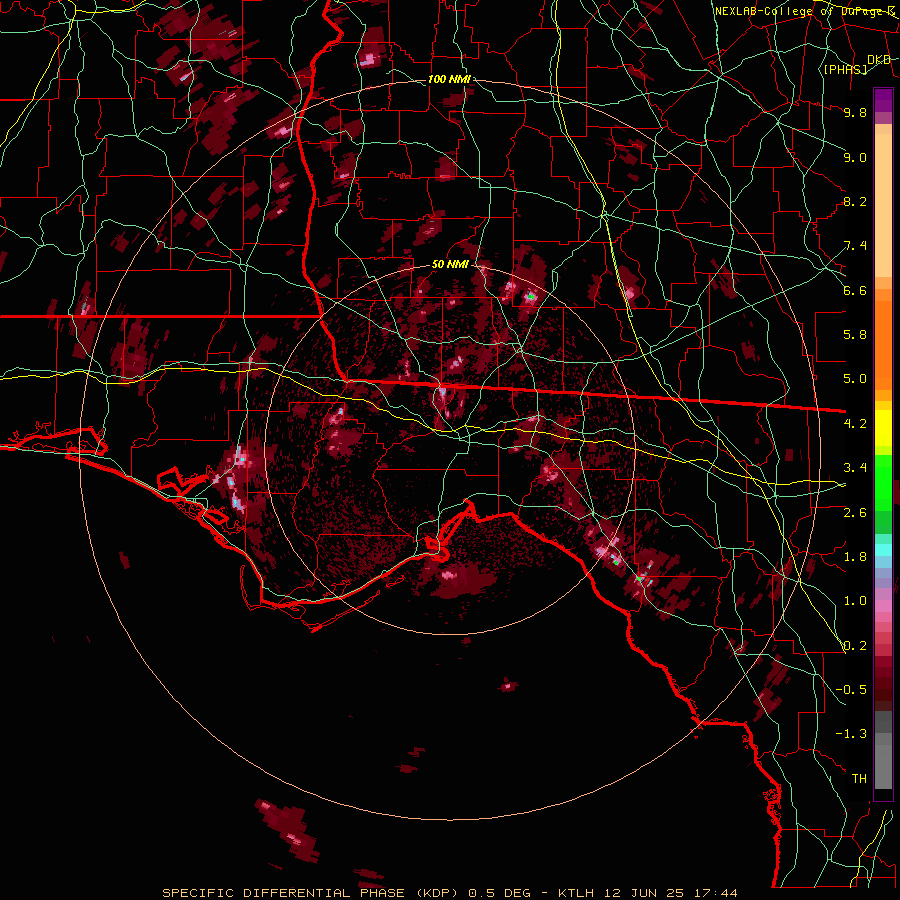Click the "4.2" color scale value
900x900 pixels.
pos(855,424)
